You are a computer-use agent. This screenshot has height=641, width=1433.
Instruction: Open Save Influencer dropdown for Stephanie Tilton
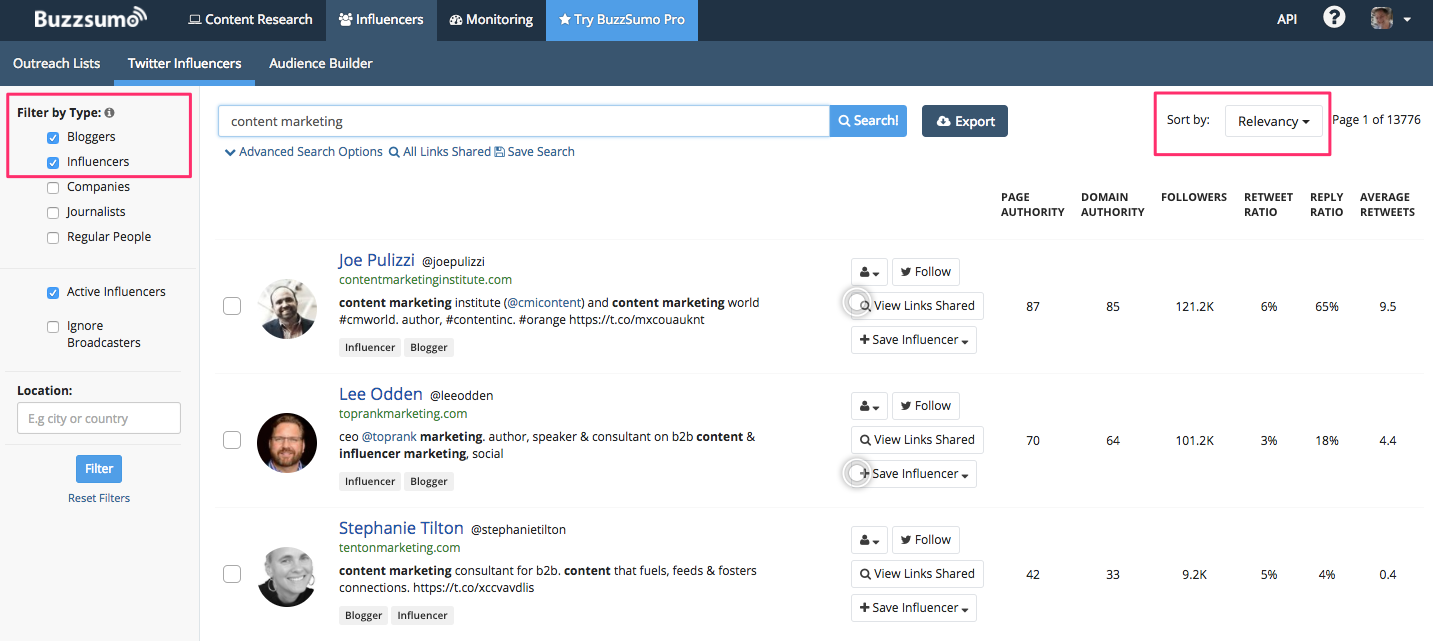(x=913, y=608)
